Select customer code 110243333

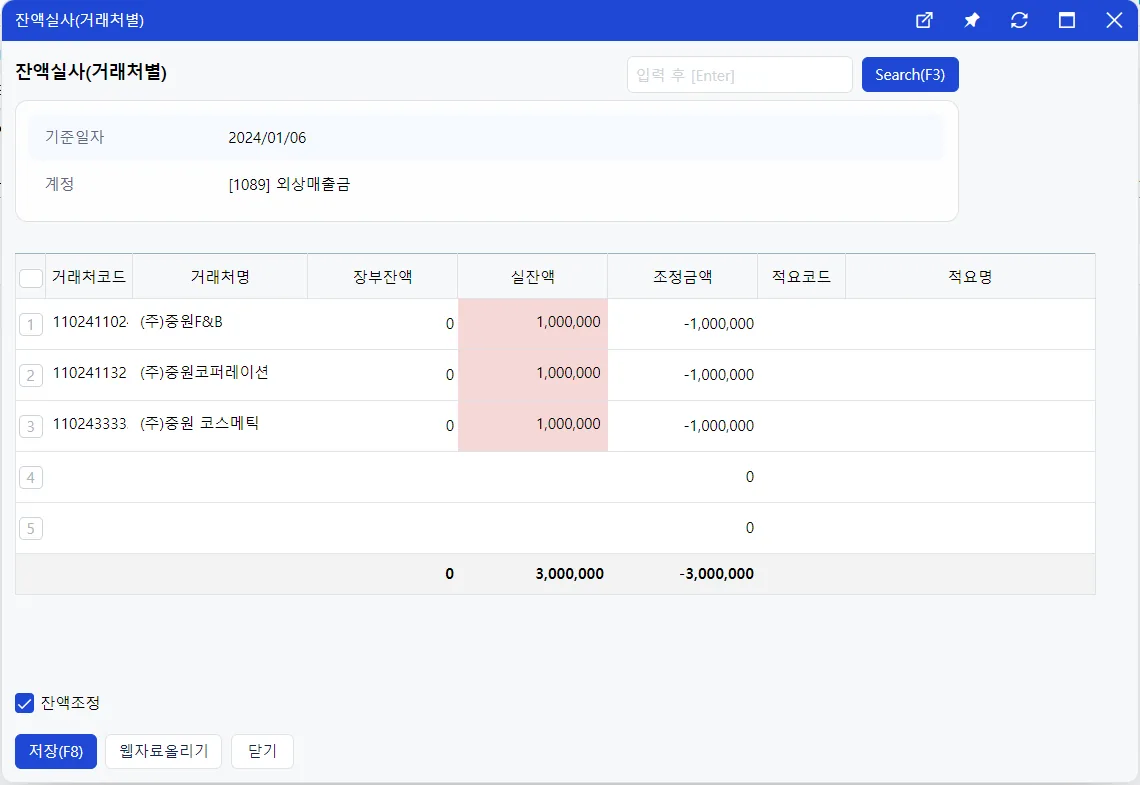tap(90, 424)
